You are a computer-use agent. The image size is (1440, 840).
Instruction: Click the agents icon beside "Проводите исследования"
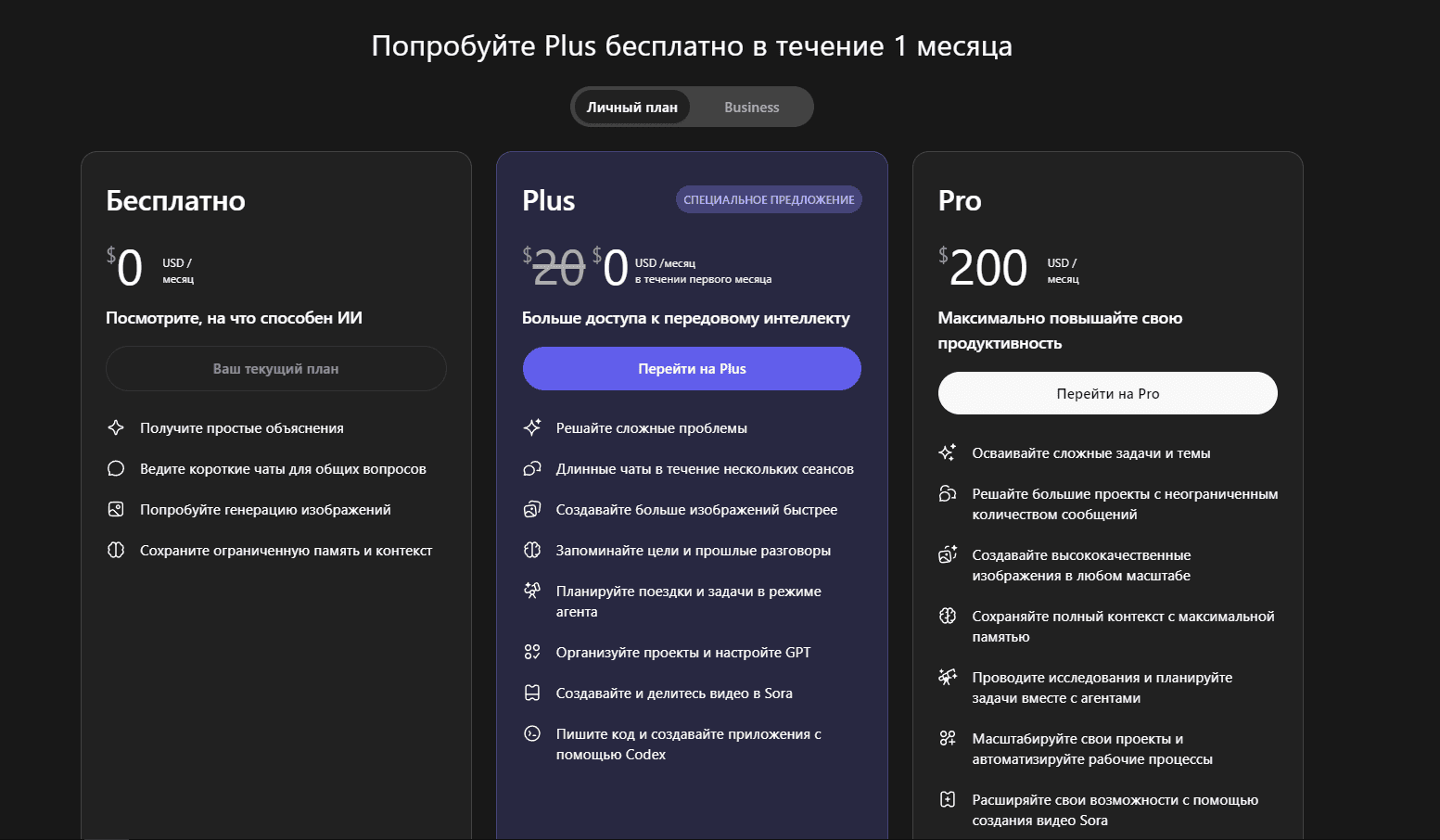point(948,677)
